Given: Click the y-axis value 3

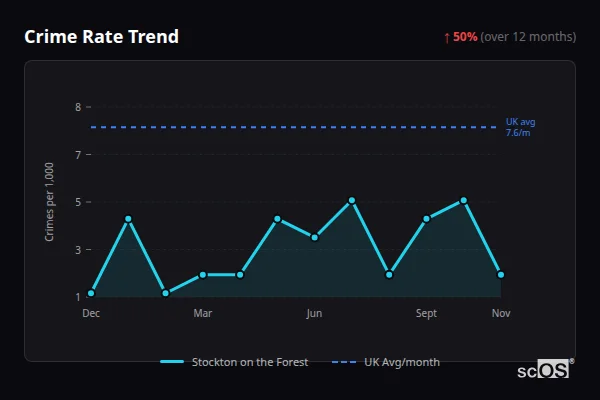Looking at the screenshot, I should (x=78, y=250).
